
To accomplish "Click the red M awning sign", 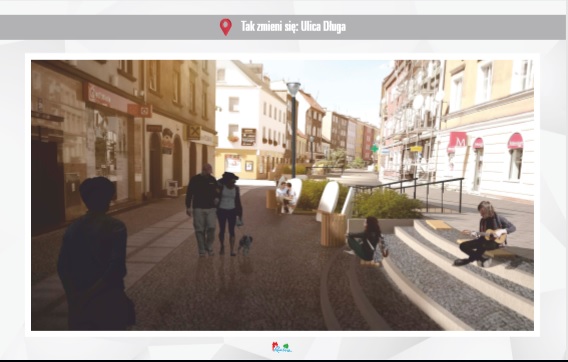I will 457,141.
